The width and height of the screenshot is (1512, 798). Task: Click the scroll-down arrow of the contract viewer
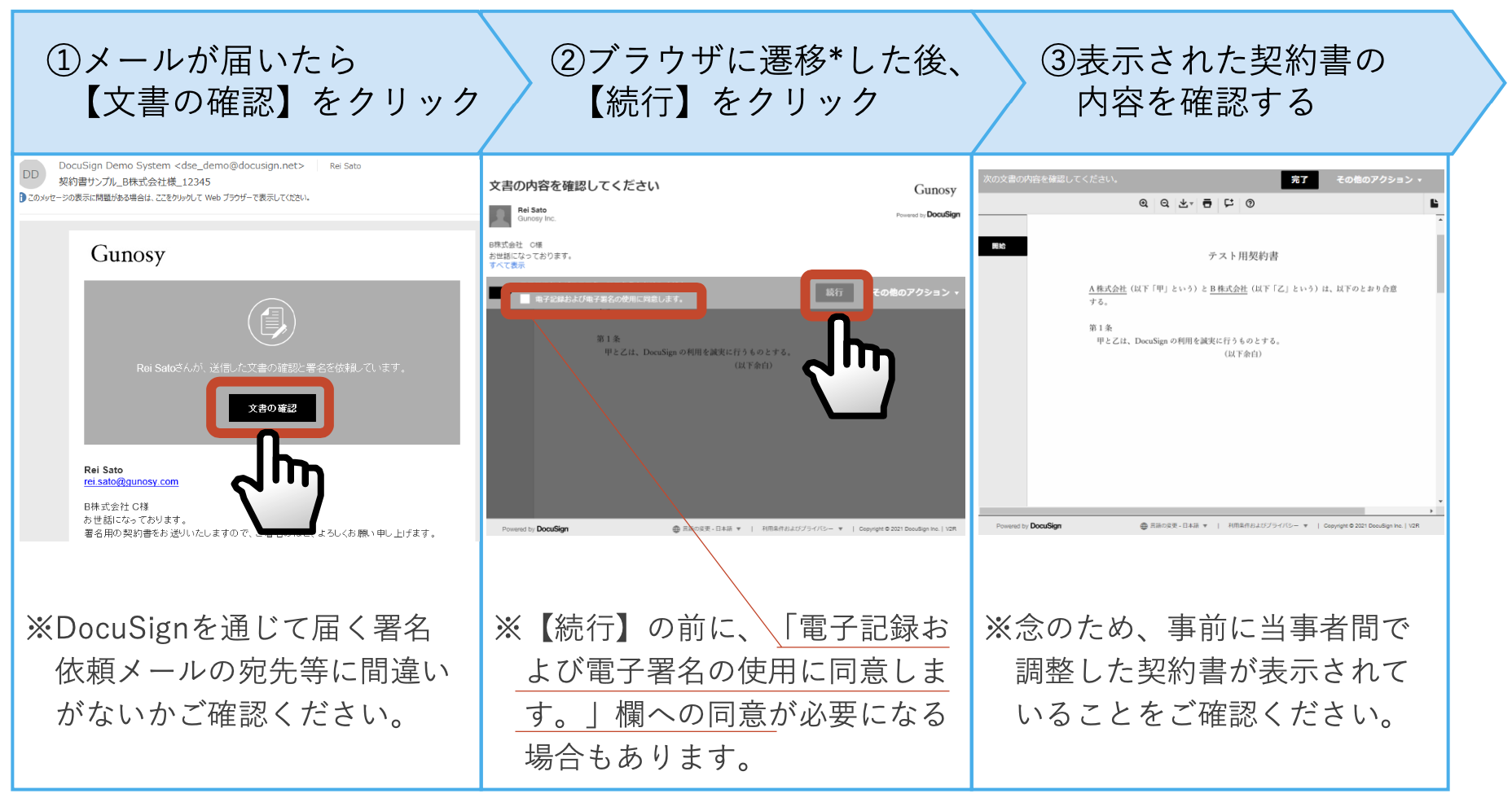point(1440,502)
